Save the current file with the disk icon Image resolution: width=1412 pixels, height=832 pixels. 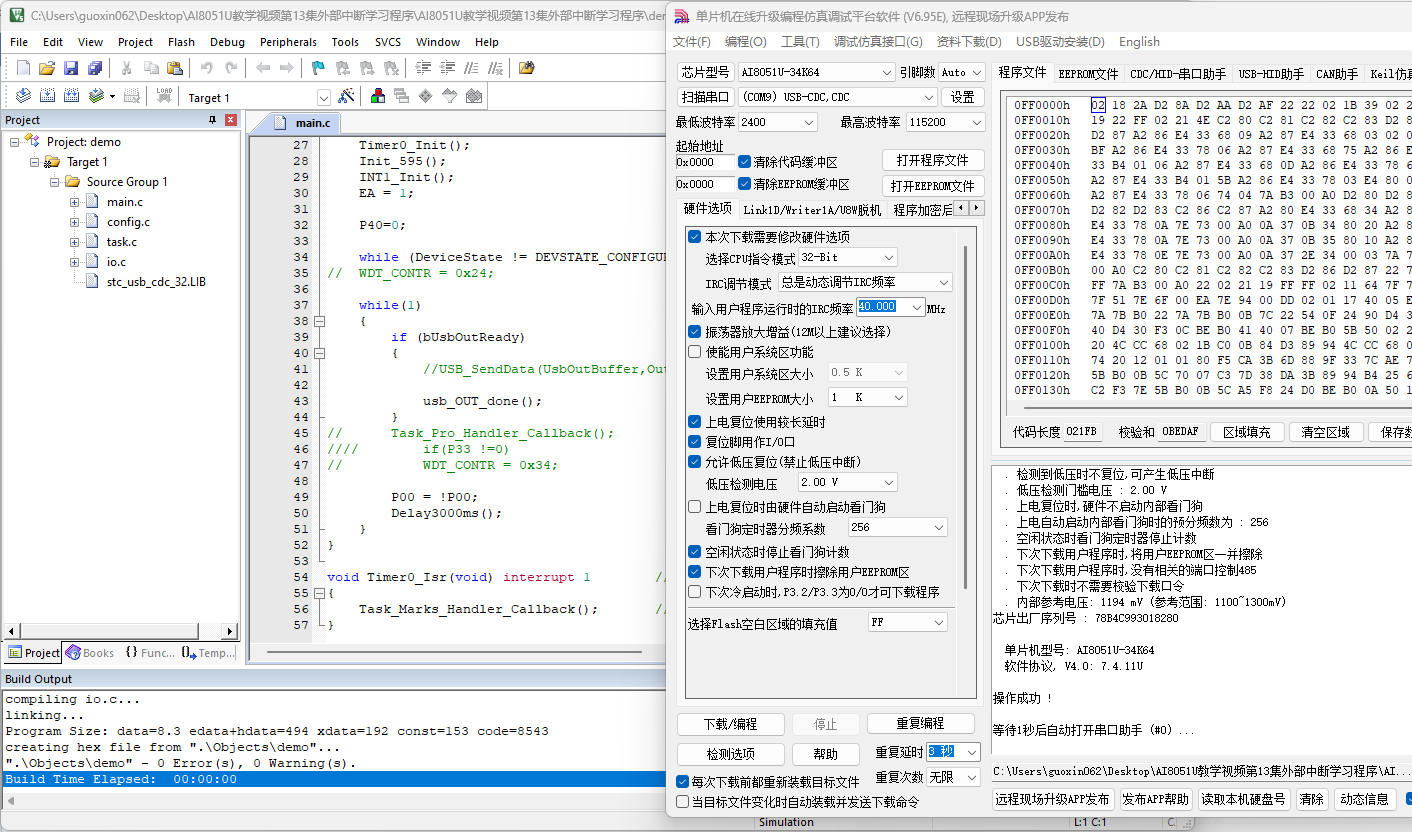point(71,68)
